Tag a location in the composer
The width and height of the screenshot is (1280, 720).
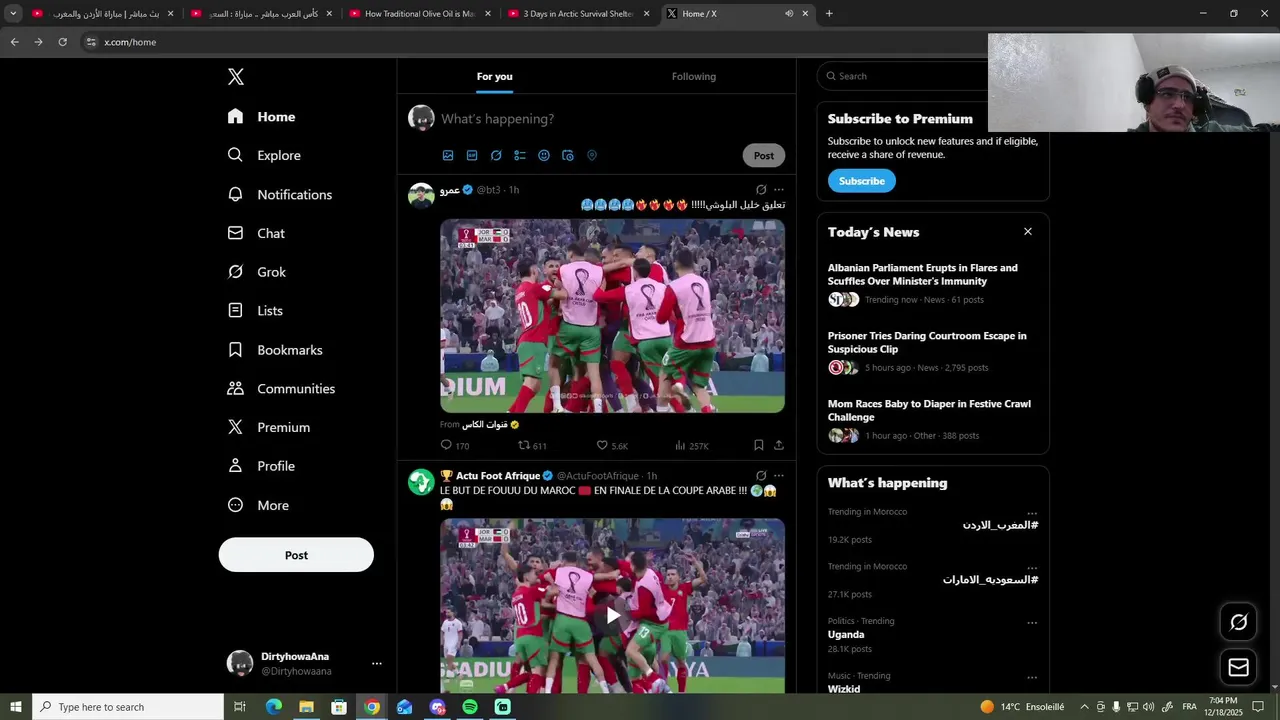coord(592,156)
